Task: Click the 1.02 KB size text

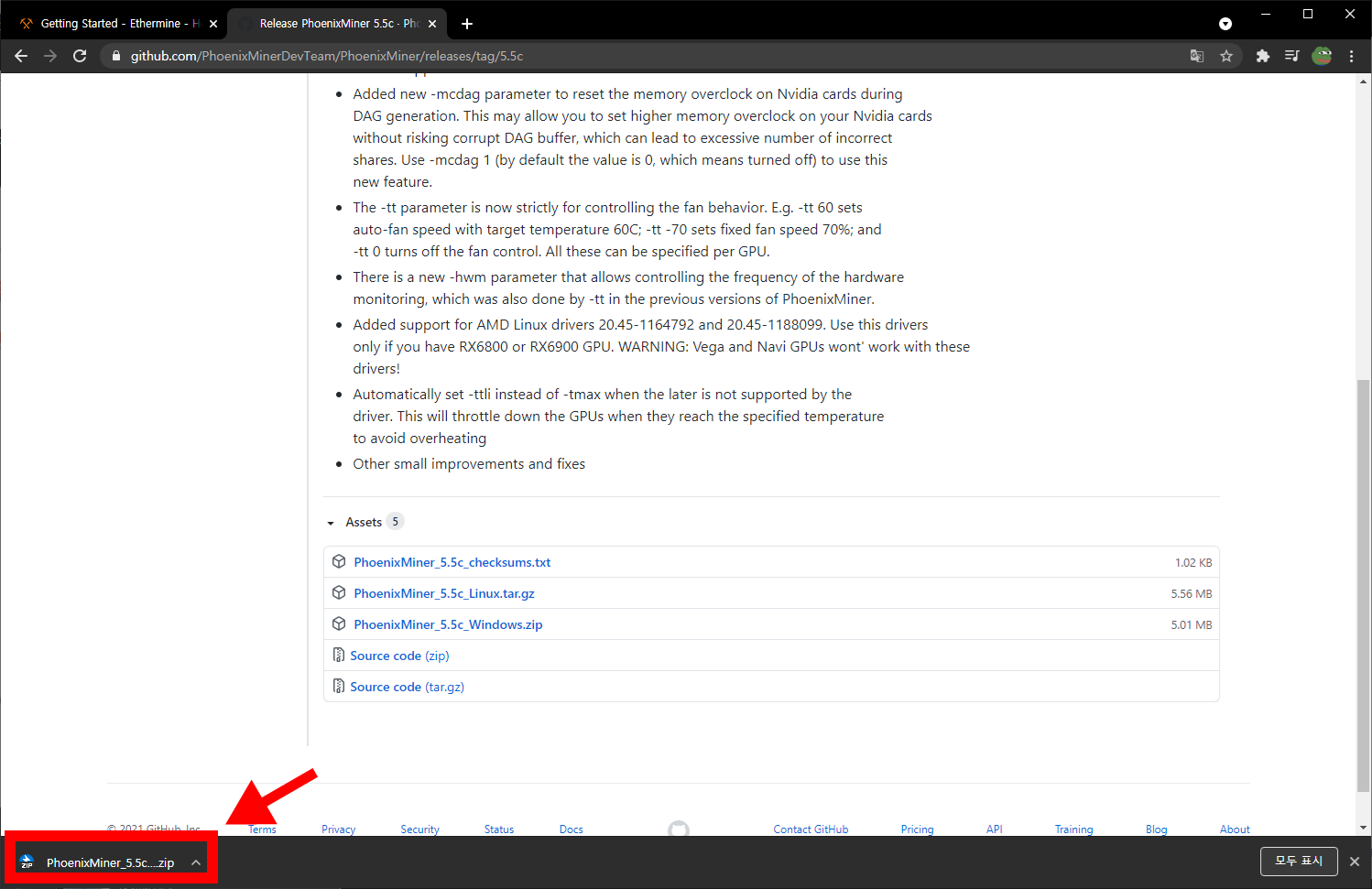Action: (x=1193, y=563)
